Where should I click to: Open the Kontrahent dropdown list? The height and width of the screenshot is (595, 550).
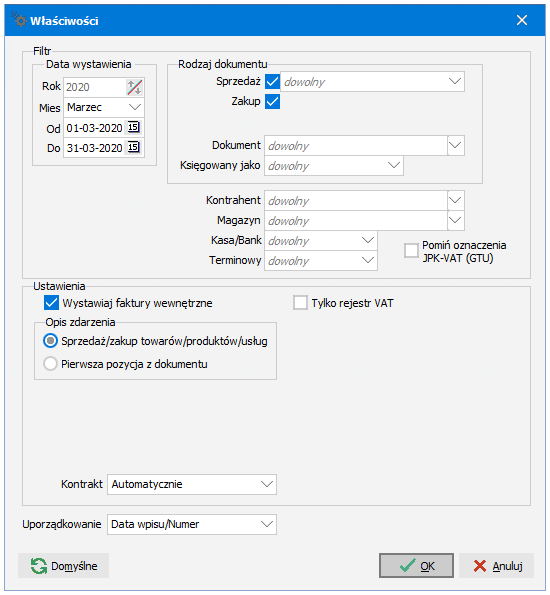455,201
